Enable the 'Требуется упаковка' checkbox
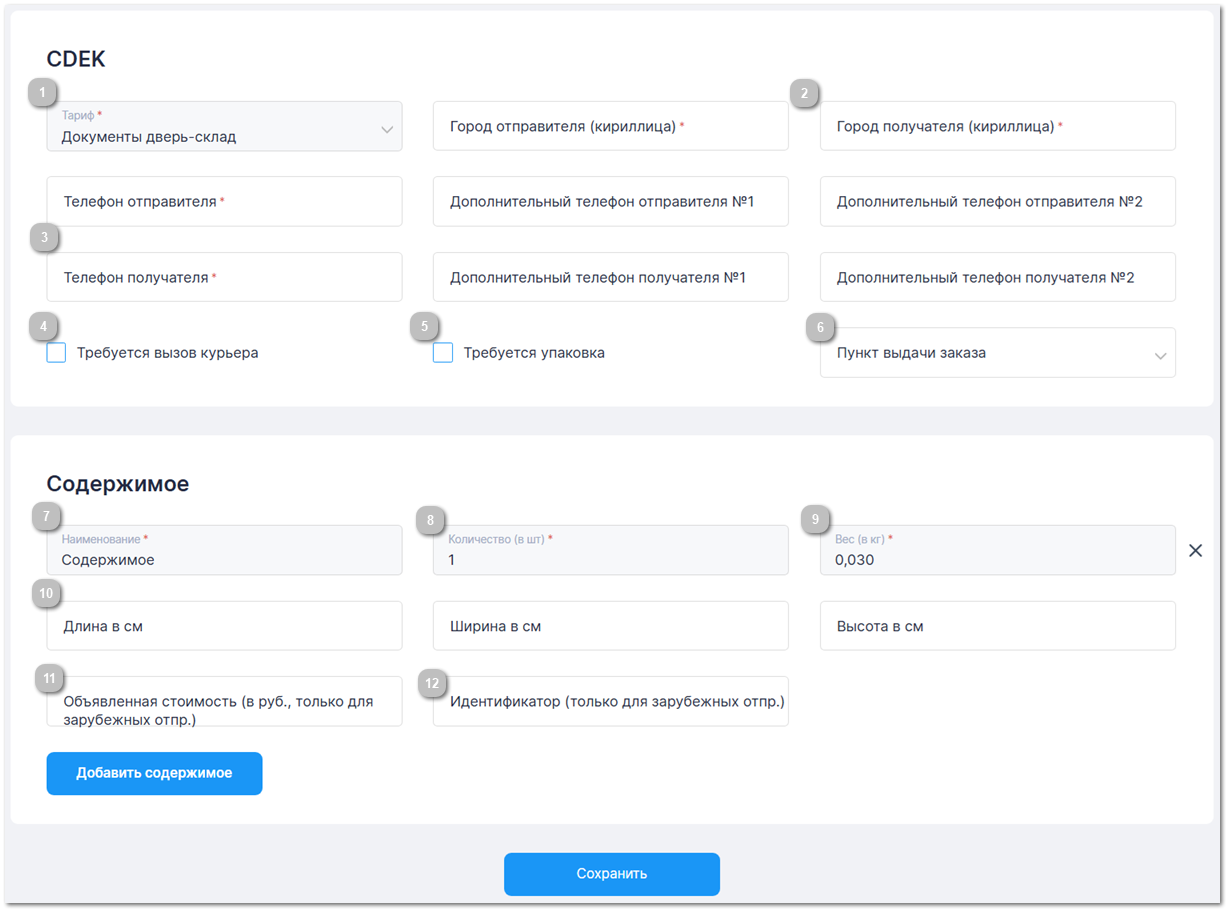1229x912 pixels. (443, 353)
